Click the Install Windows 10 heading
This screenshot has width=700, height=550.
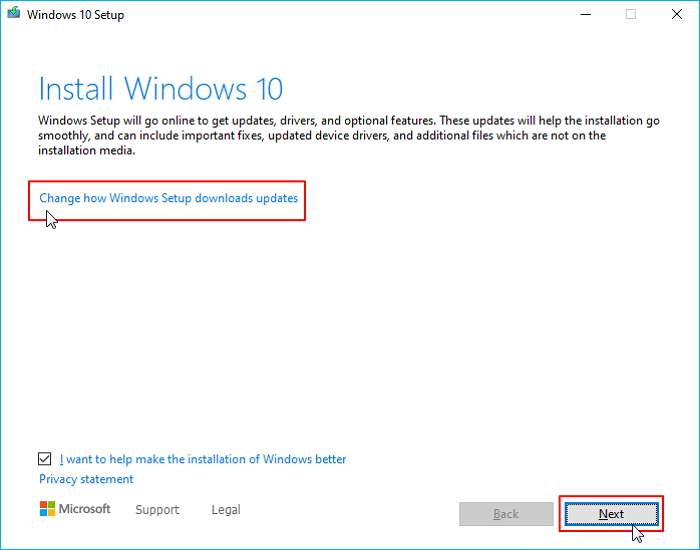click(x=161, y=88)
